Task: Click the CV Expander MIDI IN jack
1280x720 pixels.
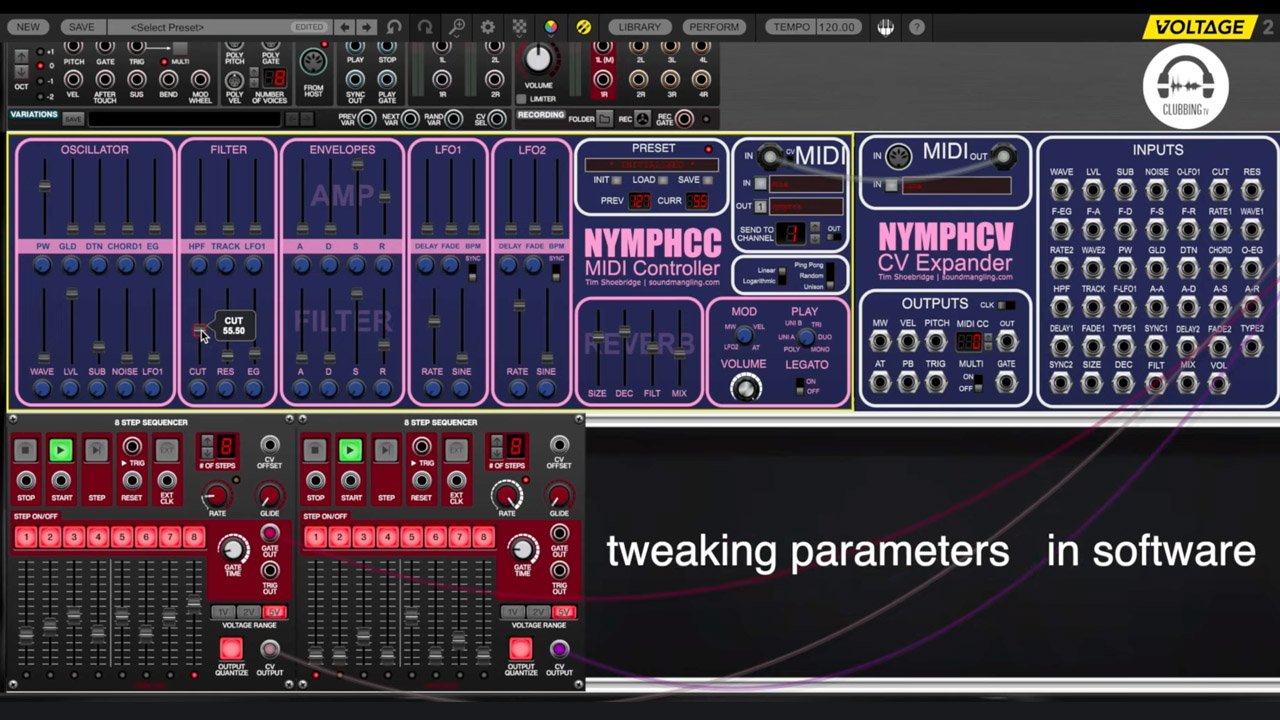Action: tap(898, 157)
